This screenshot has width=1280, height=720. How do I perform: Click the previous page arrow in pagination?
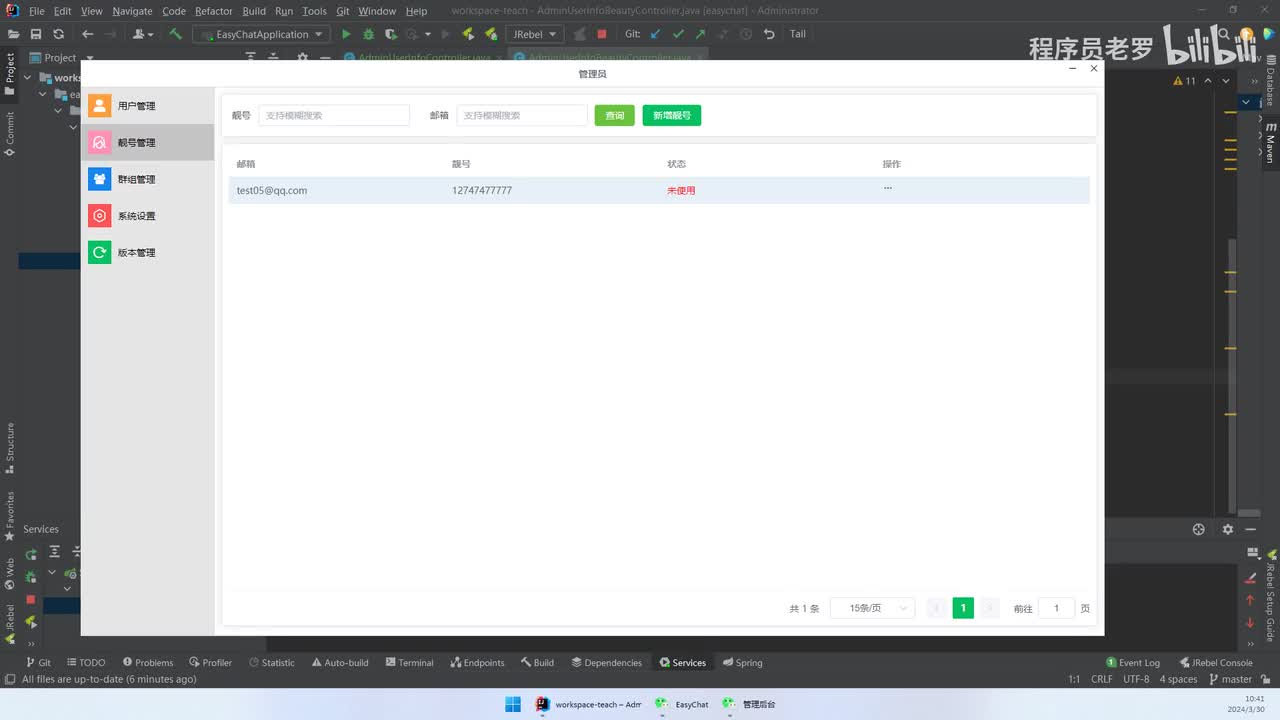[x=937, y=608]
